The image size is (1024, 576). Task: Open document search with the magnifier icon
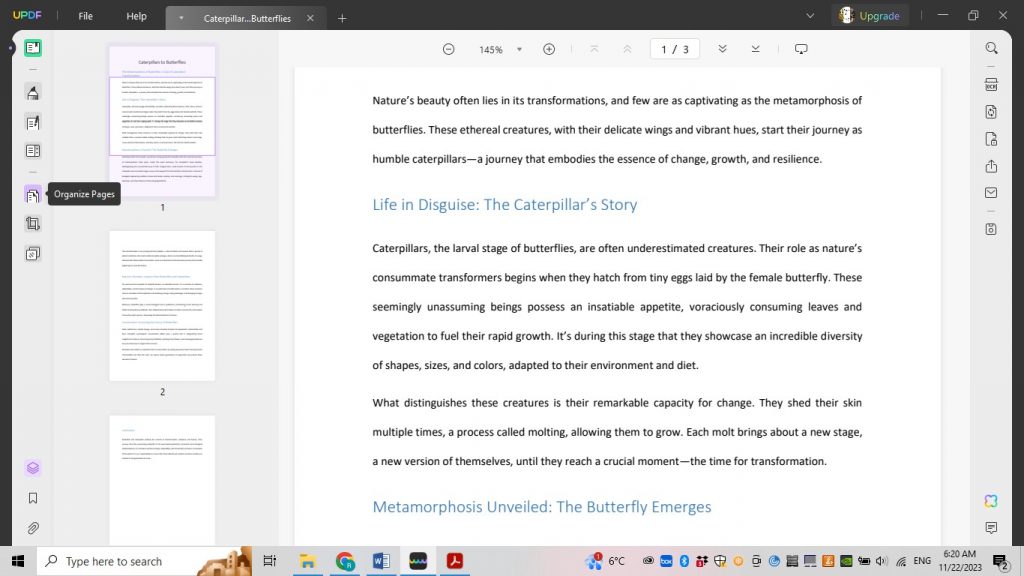click(x=990, y=47)
